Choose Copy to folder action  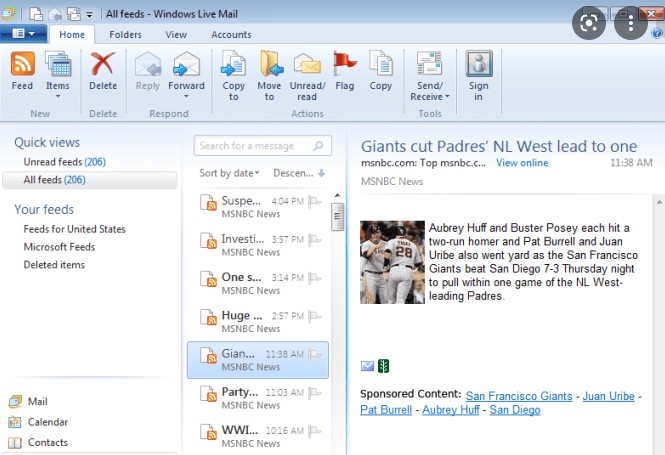click(233, 76)
